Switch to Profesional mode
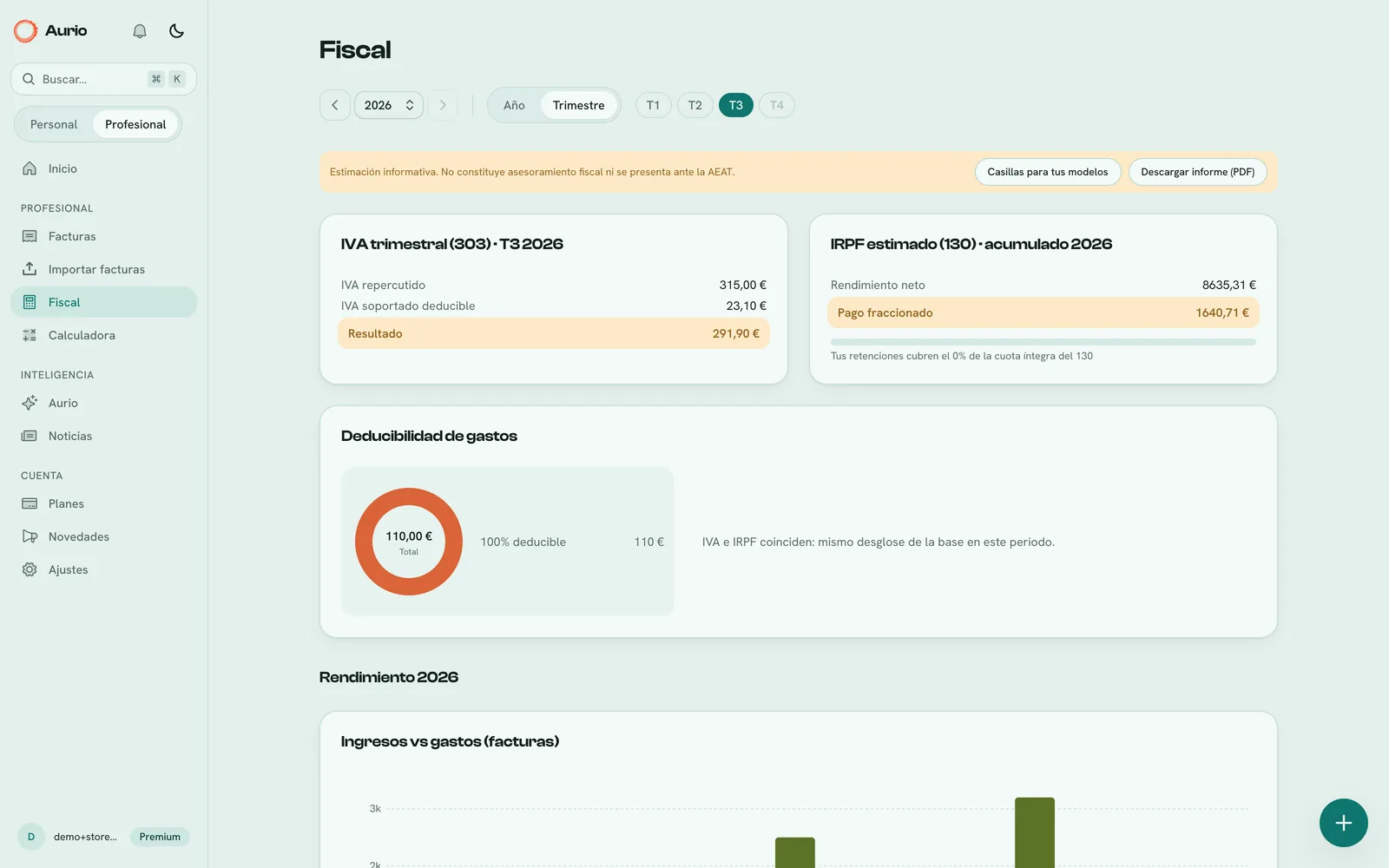1389x868 pixels. click(x=135, y=124)
